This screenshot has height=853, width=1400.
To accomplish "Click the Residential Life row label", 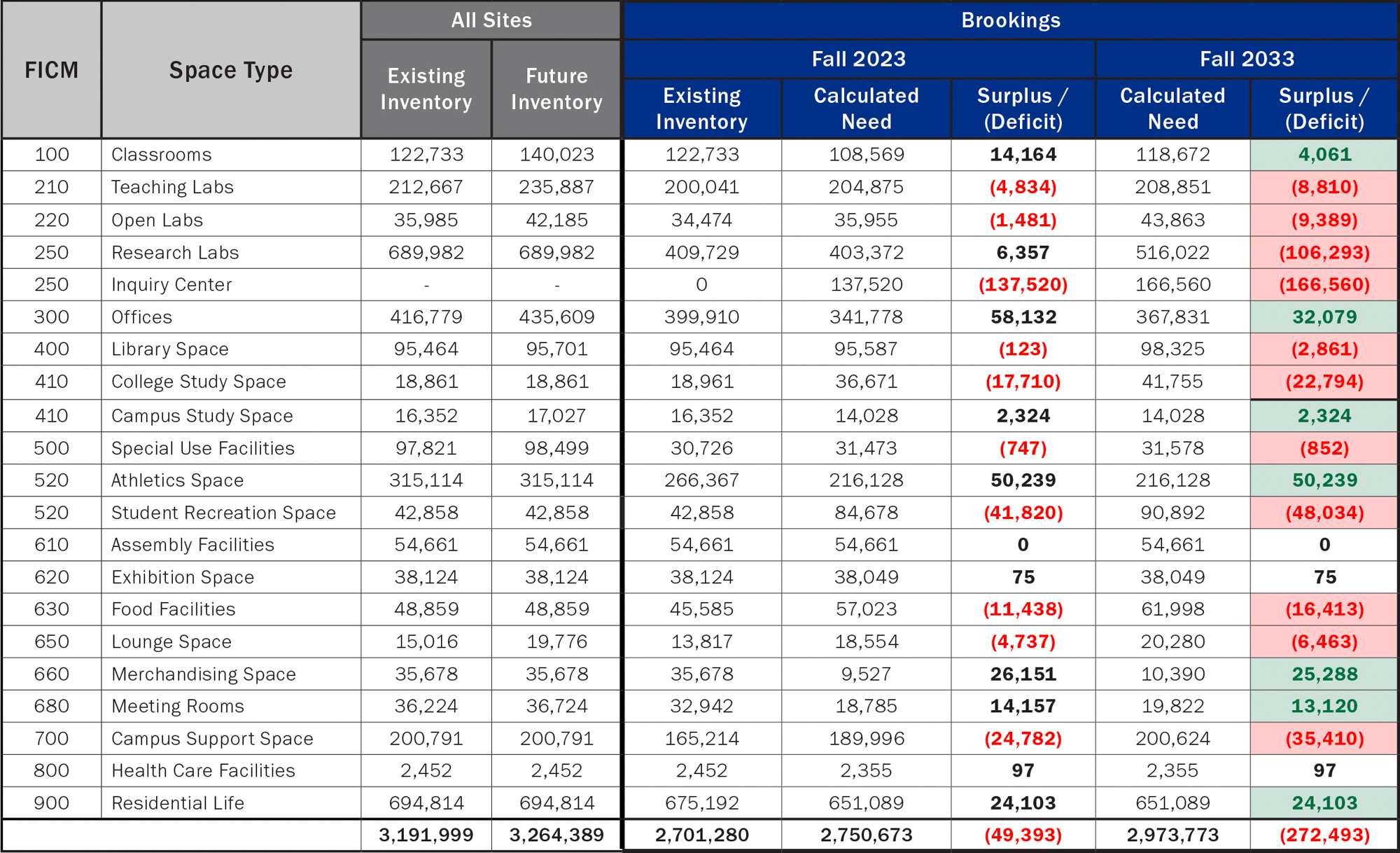I will point(178,803).
